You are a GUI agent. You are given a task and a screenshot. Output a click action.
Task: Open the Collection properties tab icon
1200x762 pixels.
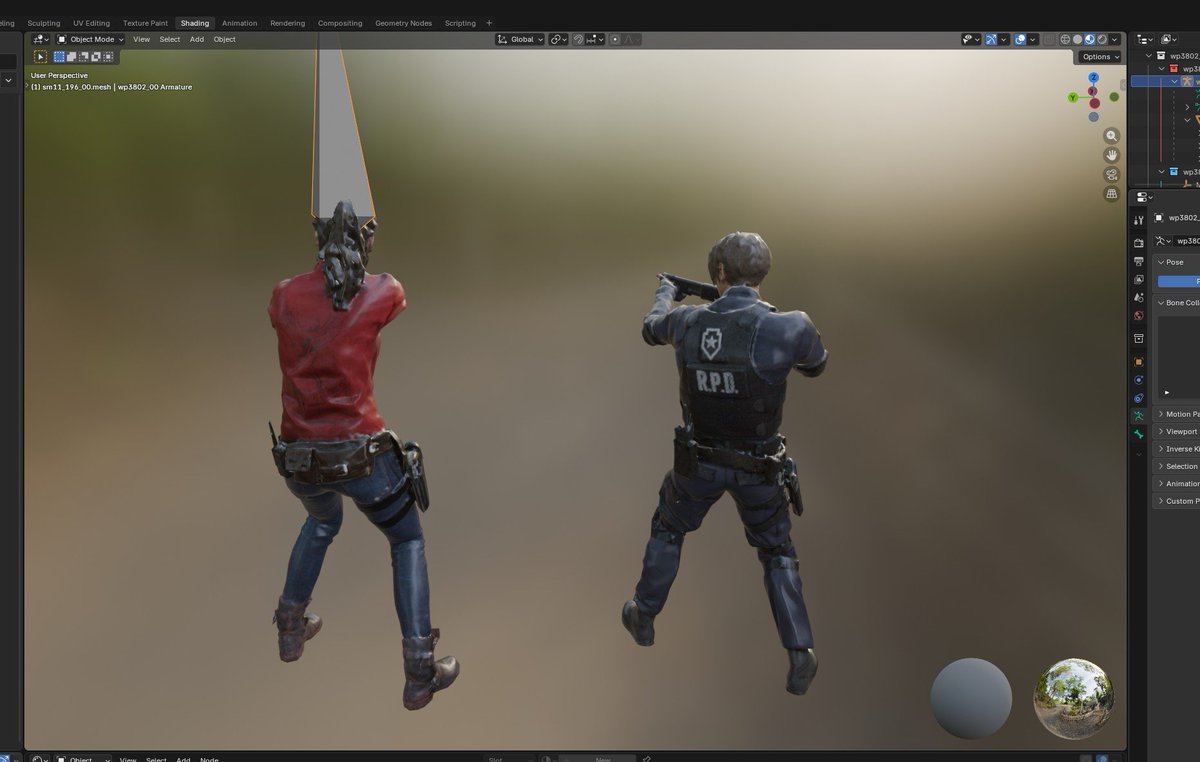[1138, 338]
